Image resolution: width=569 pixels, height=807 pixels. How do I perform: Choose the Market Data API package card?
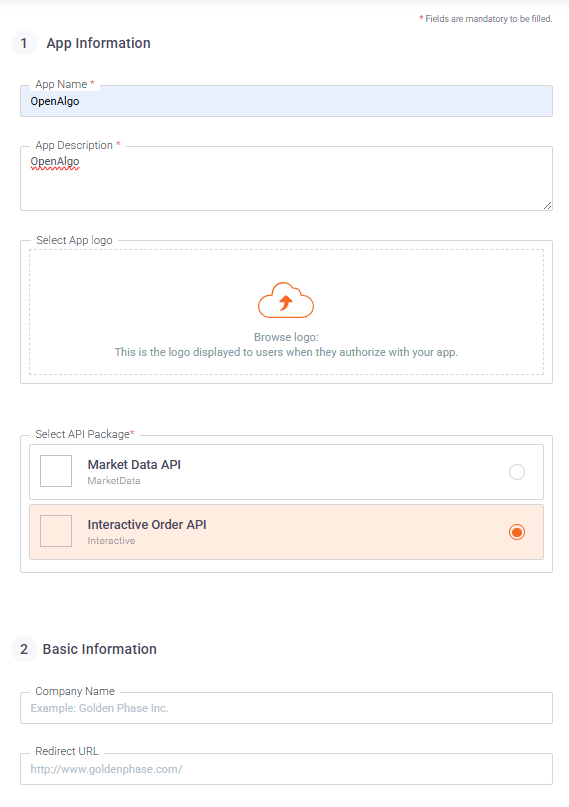(x=287, y=472)
